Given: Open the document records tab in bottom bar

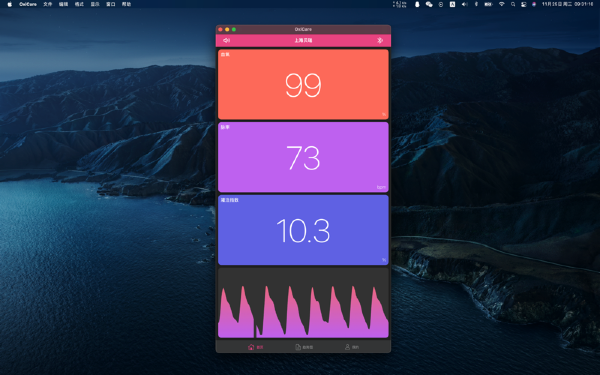Looking at the screenshot, I should tap(304, 347).
